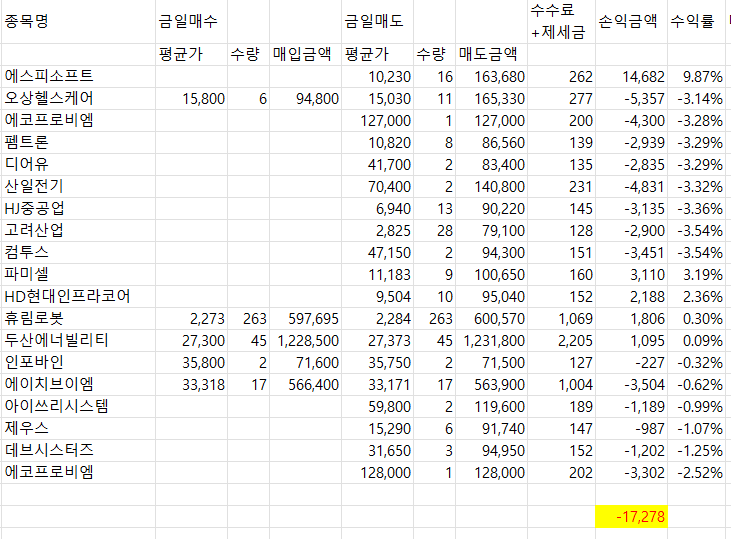This screenshot has height=539, width=731.
Task: Click the 데브시스터즈 cell
Action: (x=78, y=450)
